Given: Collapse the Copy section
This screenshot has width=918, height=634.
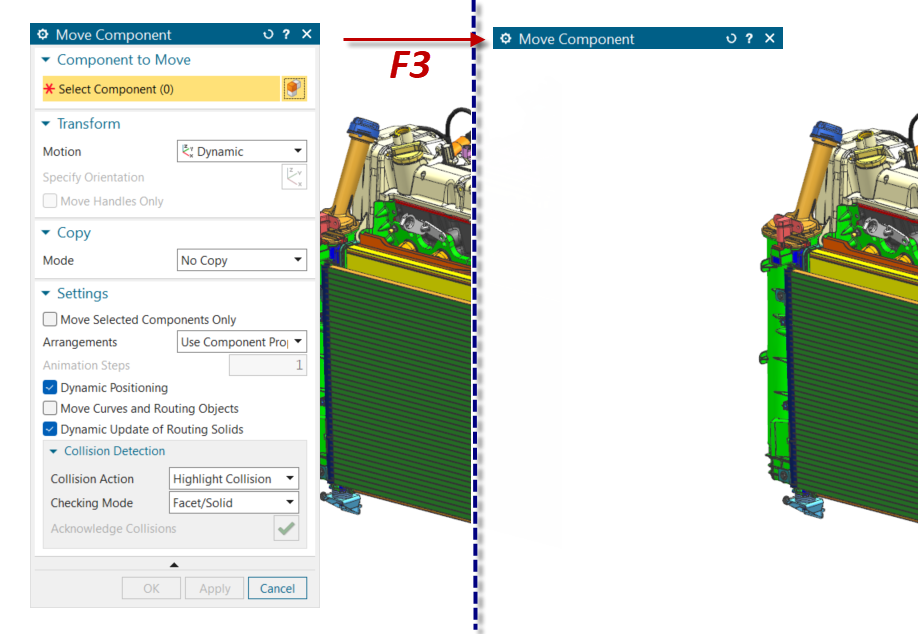Looking at the screenshot, I should [46, 232].
